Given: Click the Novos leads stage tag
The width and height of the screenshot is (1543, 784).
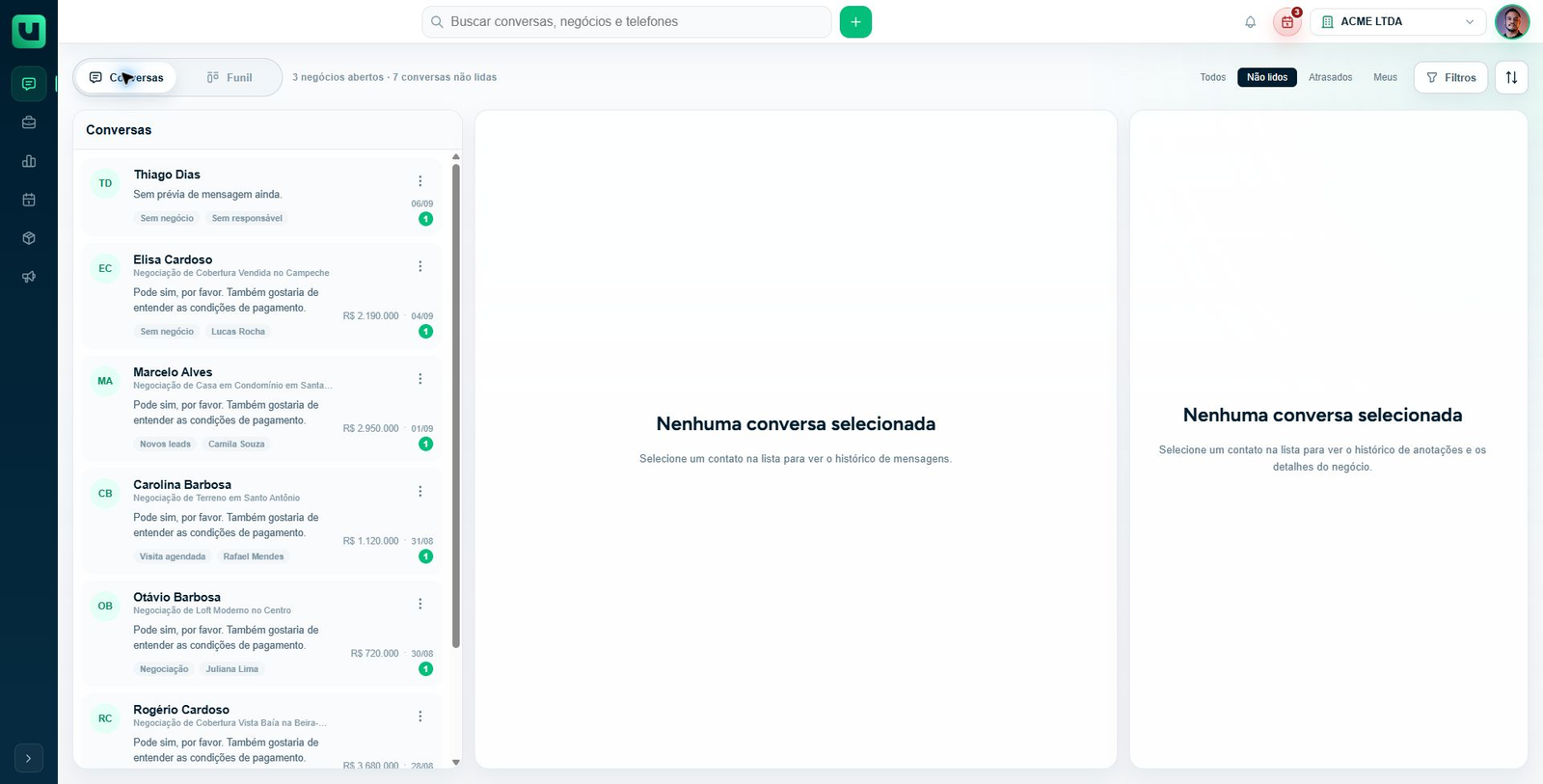Looking at the screenshot, I should click(x=165, y=444).
